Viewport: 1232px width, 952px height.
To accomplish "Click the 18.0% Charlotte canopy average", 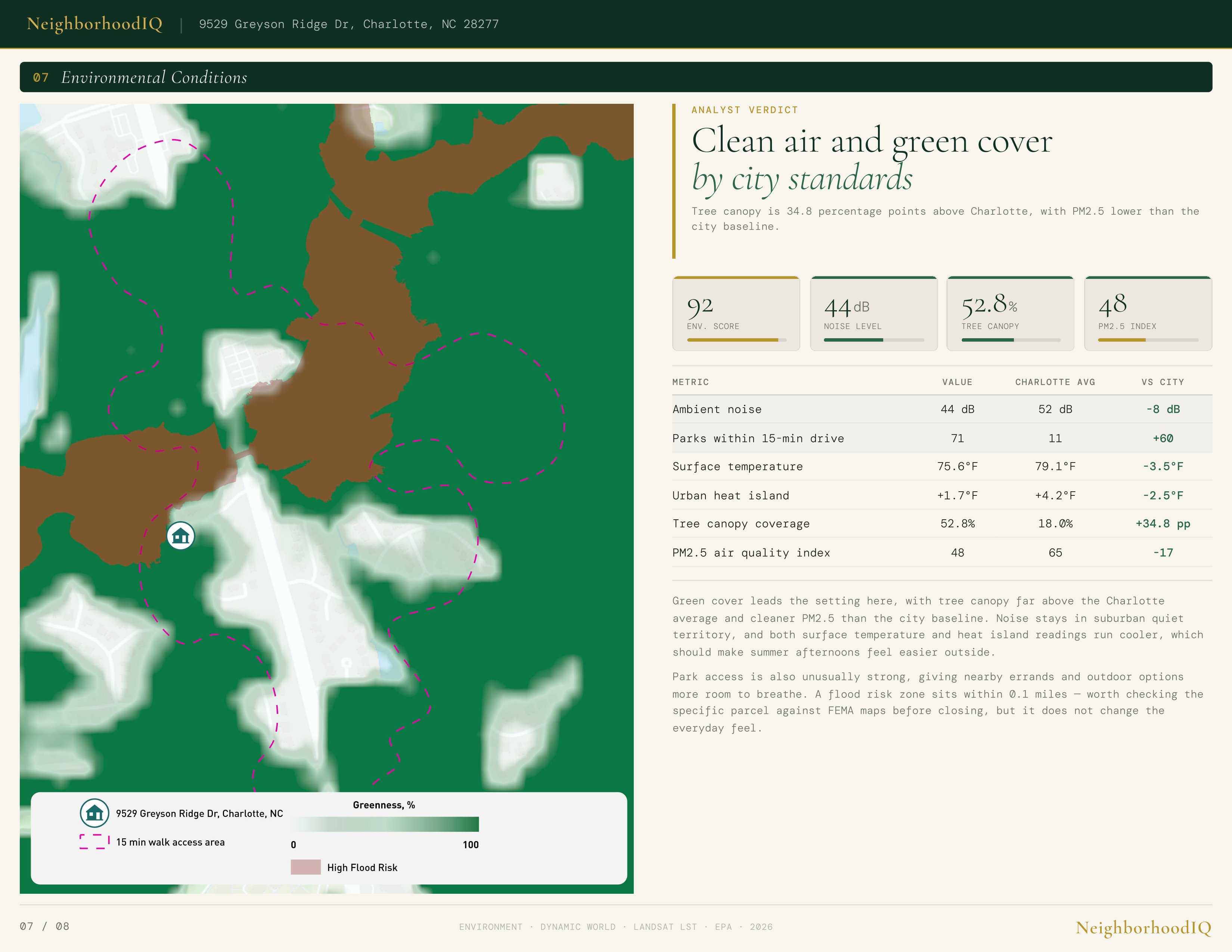I will (1055, 524).
